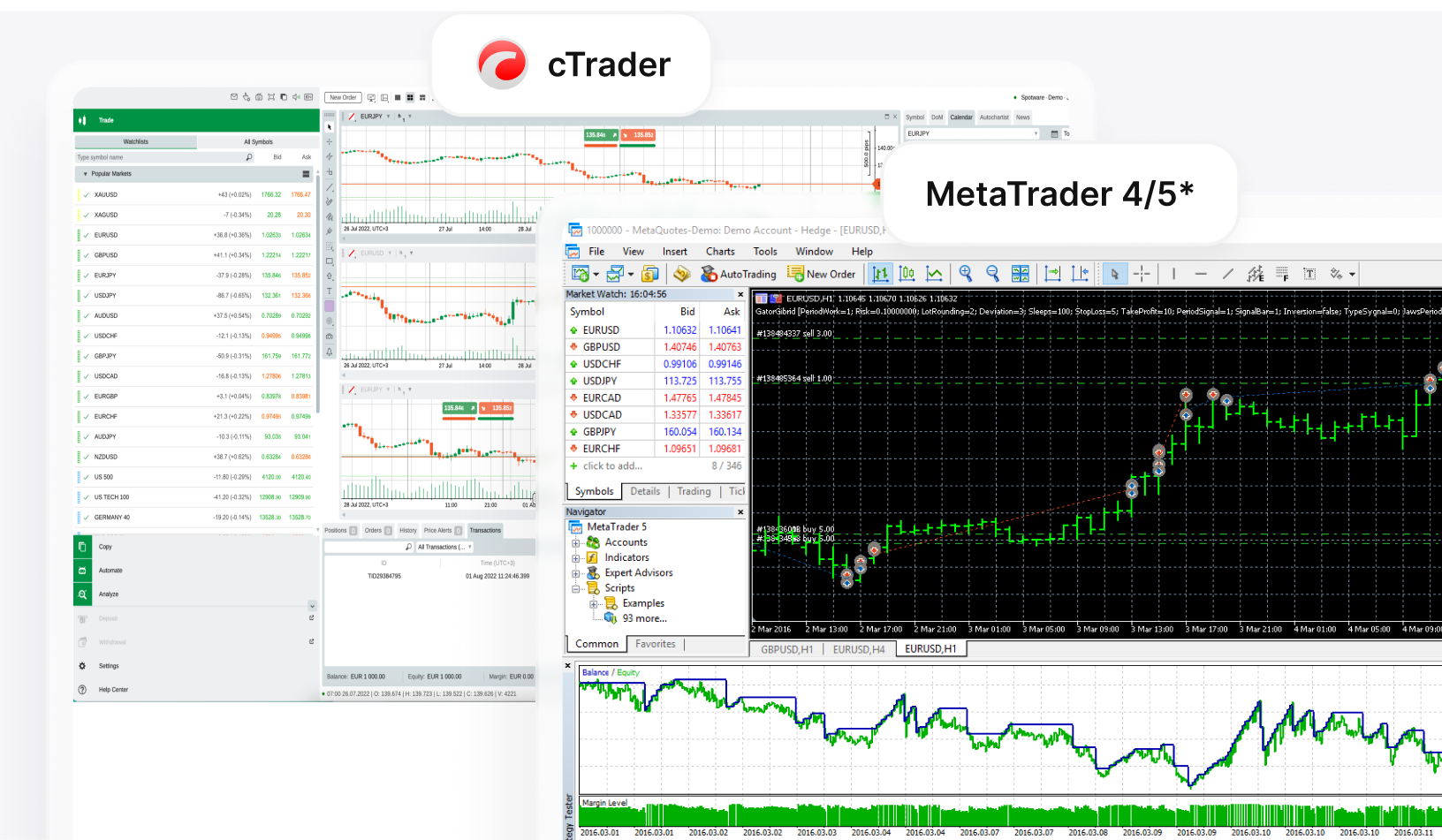Select the EURUSD row in Market Watch
The width and height of the screenshot is (1442, 840).
click(x=655, y=330)
